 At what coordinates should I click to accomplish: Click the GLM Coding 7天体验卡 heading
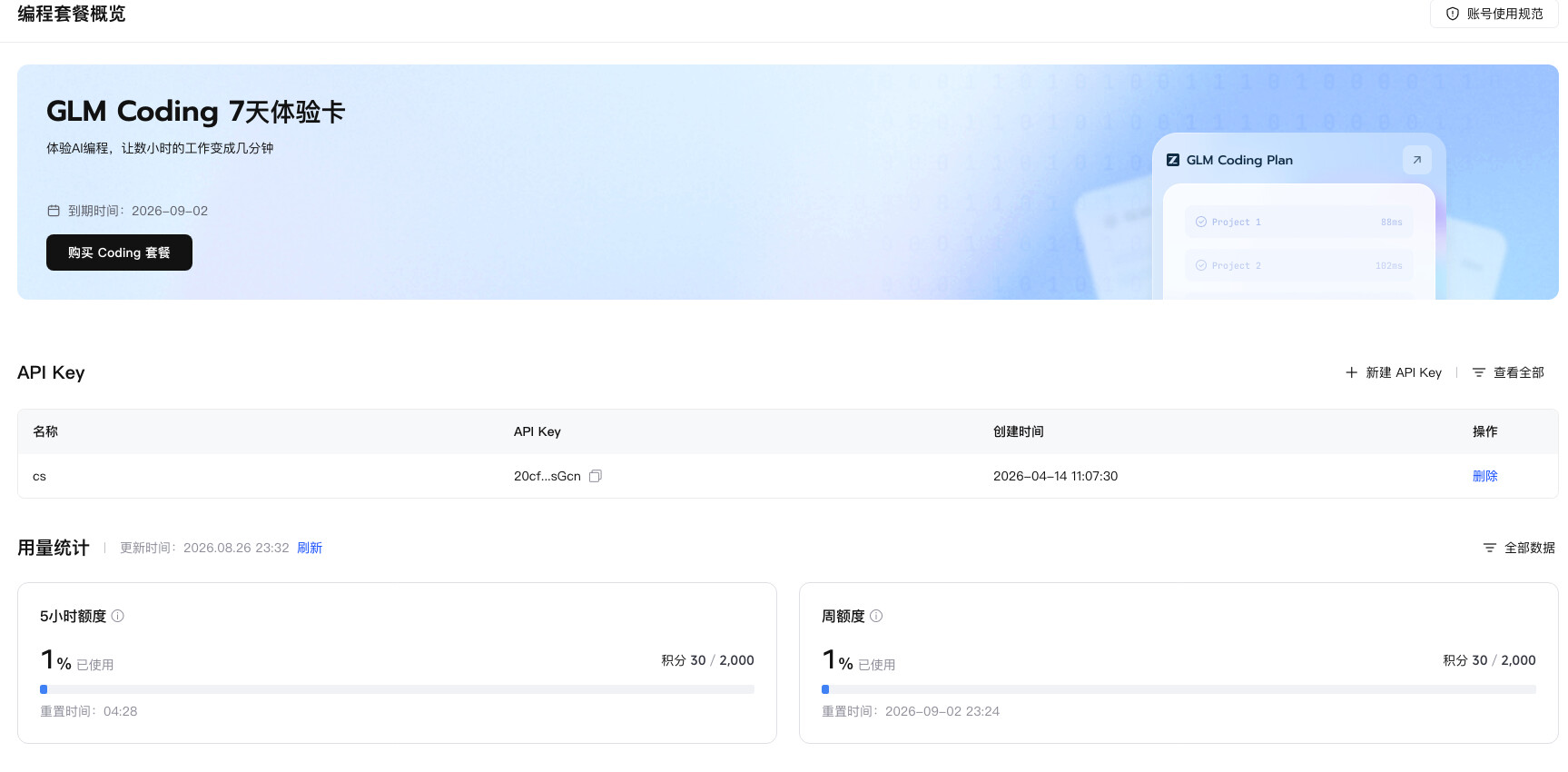pos(196,111)
